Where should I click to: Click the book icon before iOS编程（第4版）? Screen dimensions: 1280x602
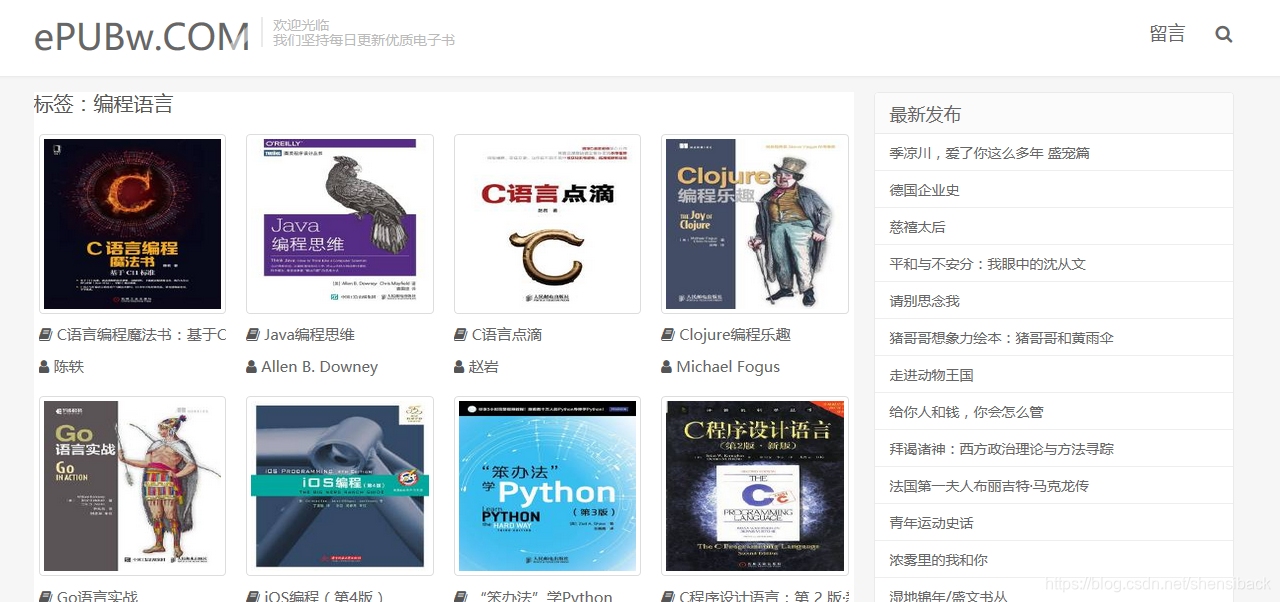[251, 596]
